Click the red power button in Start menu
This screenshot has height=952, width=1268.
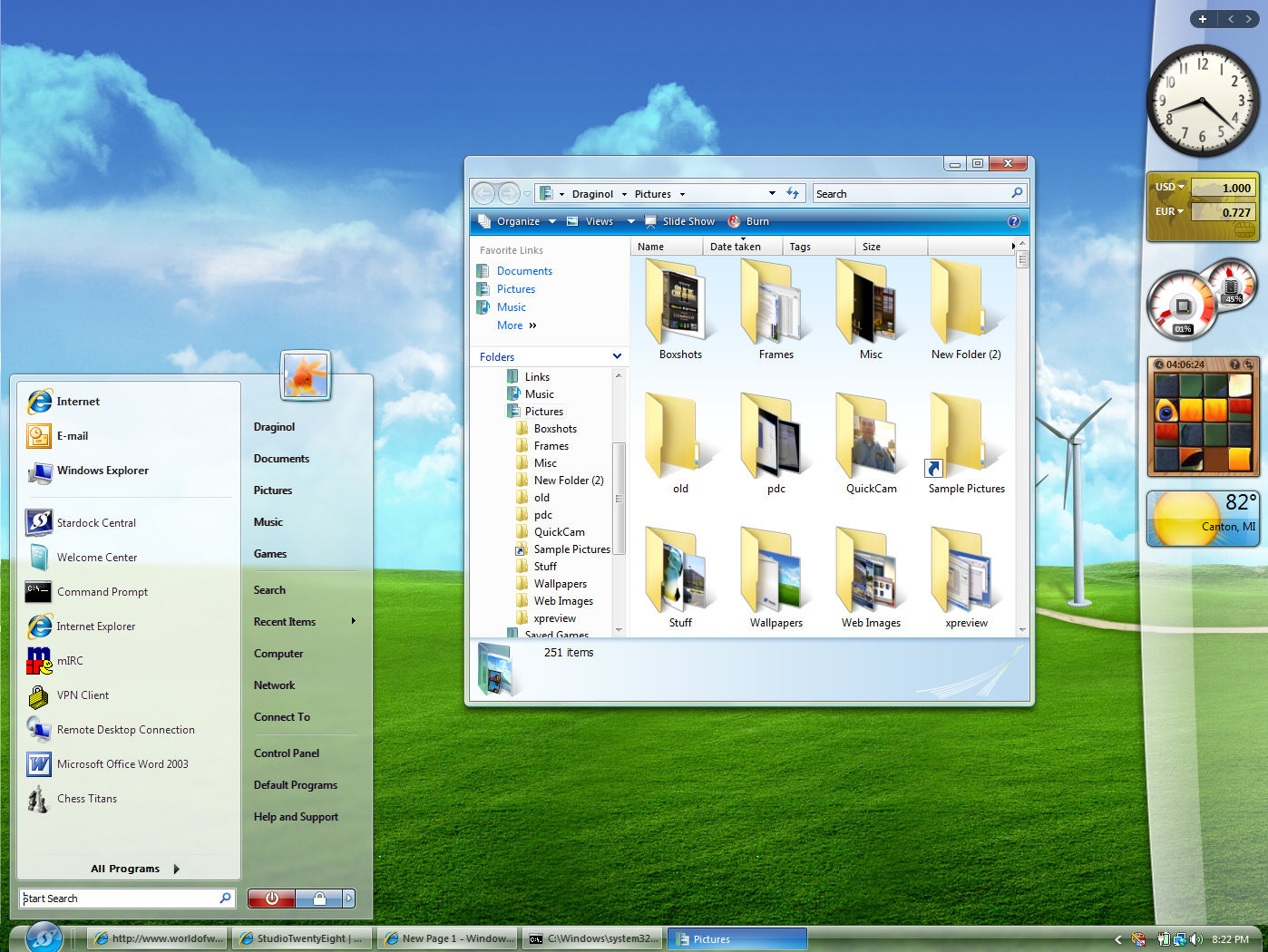271,899
